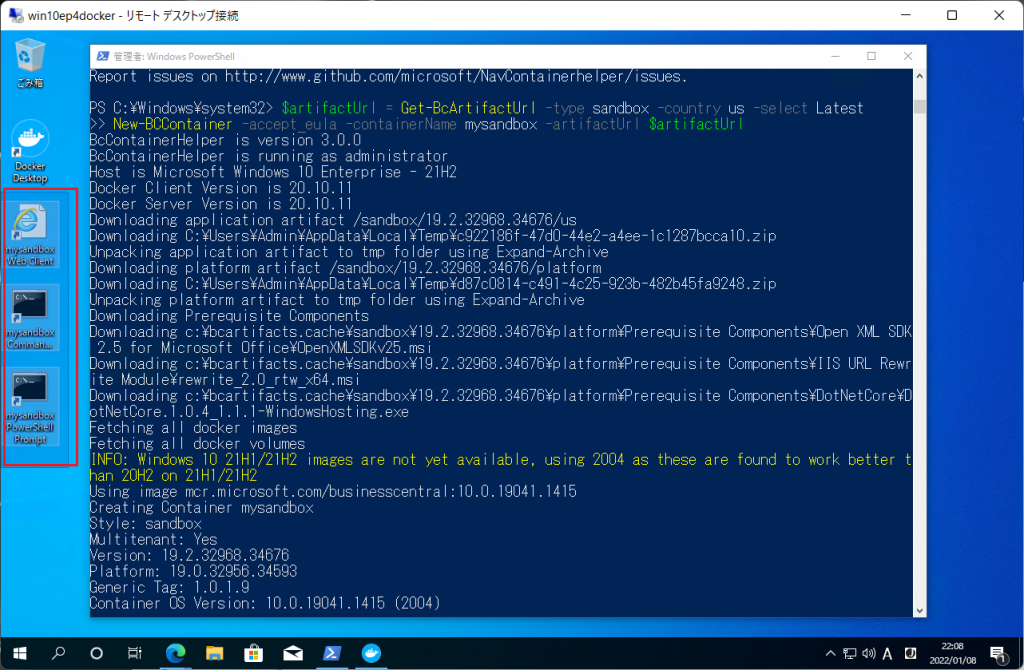The height and width of the screenshot is (670, 1024).
Task: Click the NavContainerHelper issues URL text
Action: coord(456,76)
